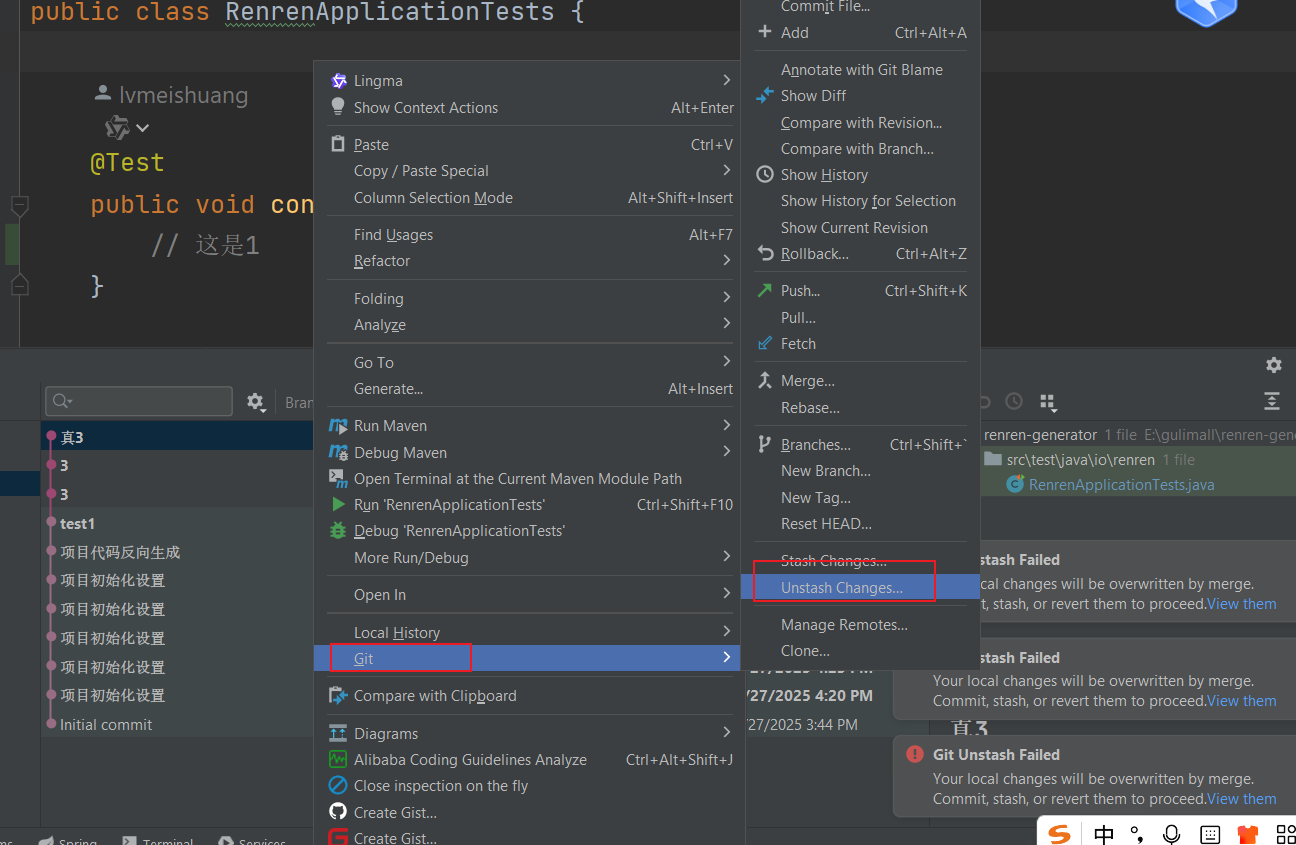The width and height of the screenshot is (1296, 845).
Task: Click the Run Maven icon
Action: coord(338,426)
